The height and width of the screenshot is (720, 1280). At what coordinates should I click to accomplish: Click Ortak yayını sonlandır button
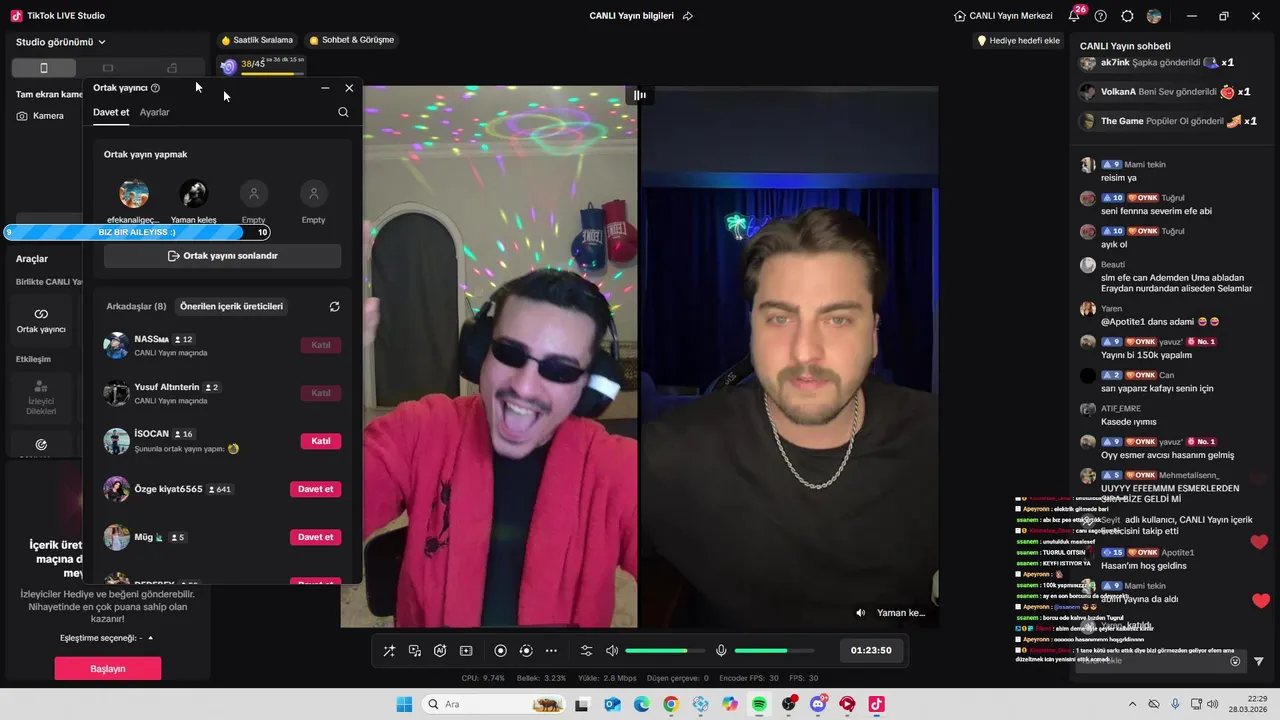coord(223,256)
